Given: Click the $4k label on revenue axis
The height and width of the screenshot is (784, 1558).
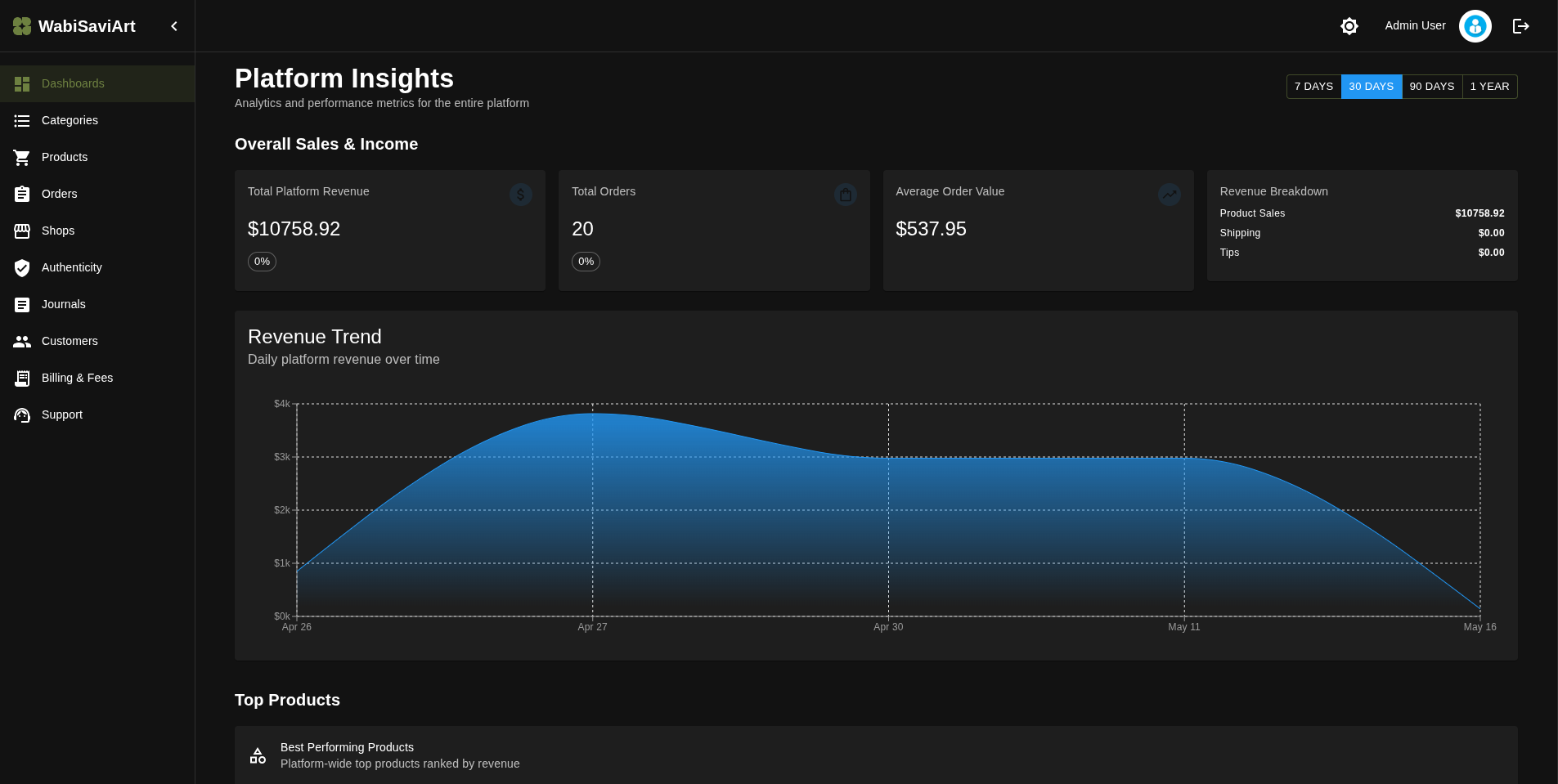Looking at the screenshot, I should [x=282, y=404].
